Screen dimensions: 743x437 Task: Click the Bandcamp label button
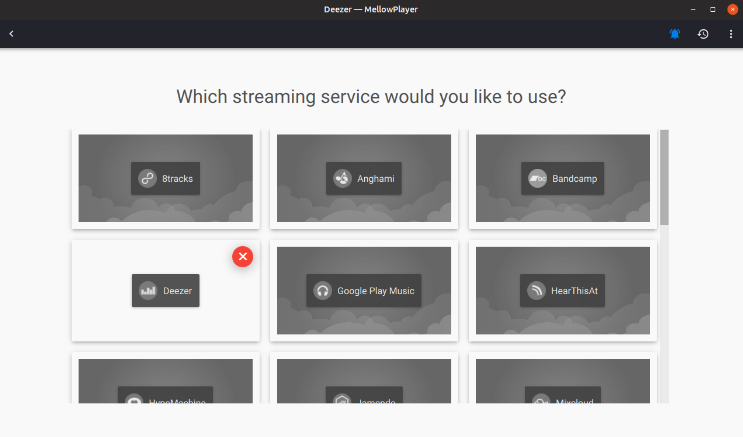point(562,179)
